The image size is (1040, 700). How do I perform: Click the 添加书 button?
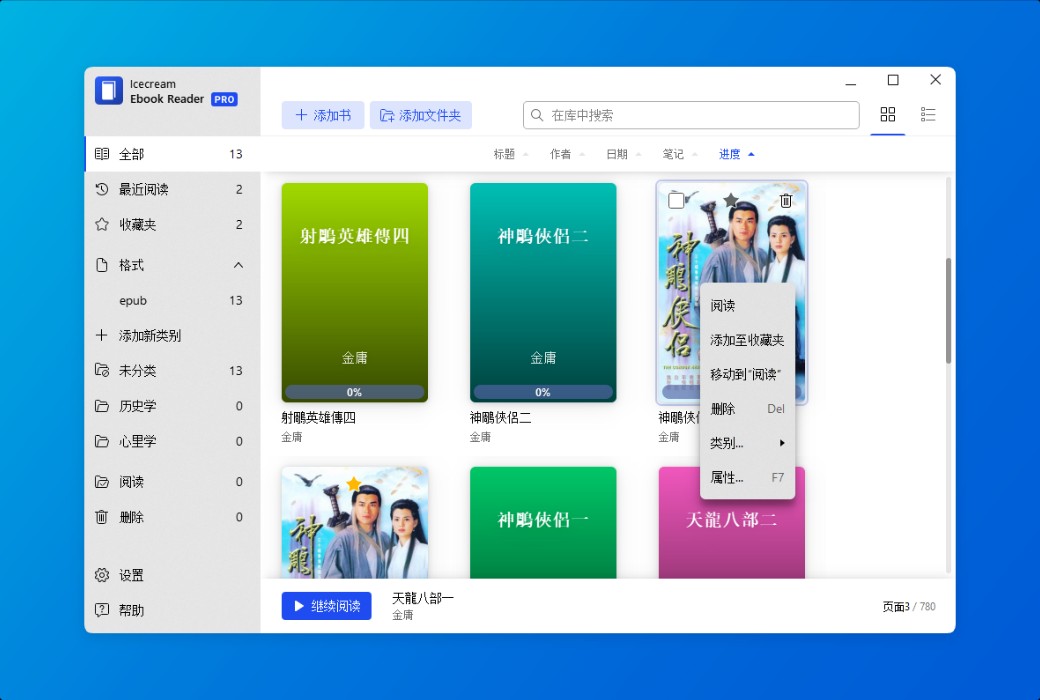(x=322, y=114)
